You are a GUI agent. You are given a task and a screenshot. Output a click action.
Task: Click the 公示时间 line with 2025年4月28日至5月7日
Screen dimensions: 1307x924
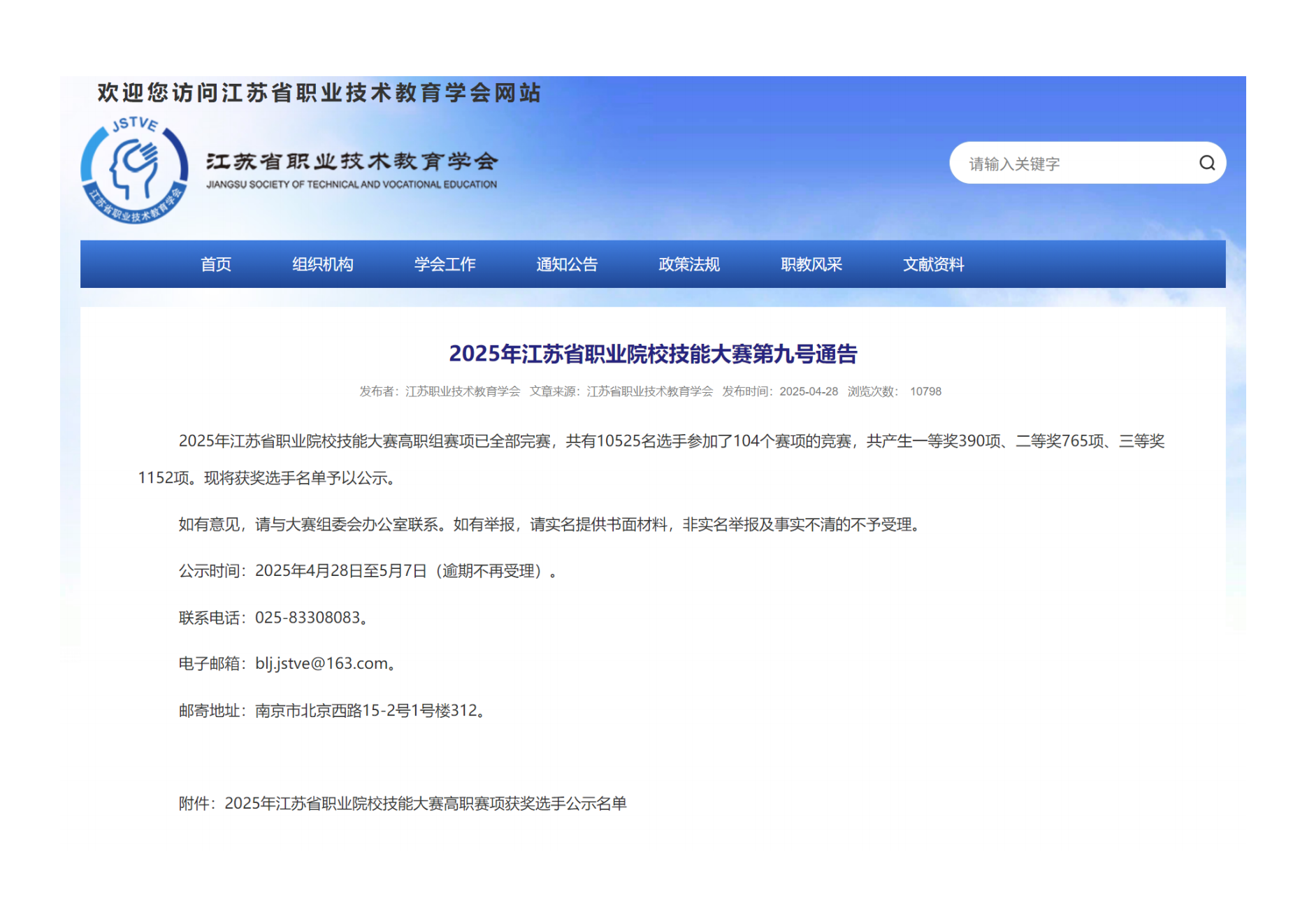(368, 571)
